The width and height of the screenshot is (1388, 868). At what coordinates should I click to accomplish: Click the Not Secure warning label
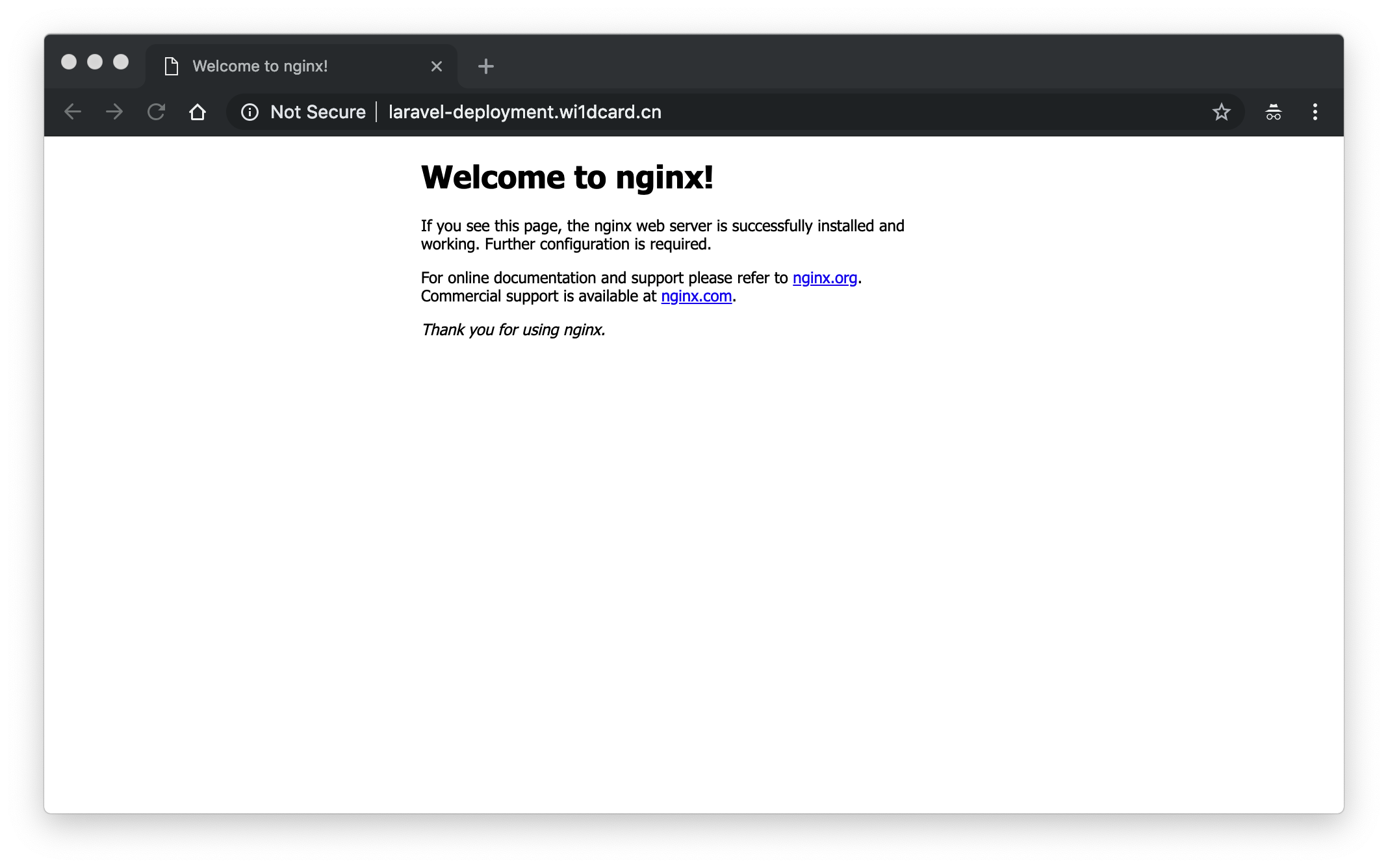(318, 112)
